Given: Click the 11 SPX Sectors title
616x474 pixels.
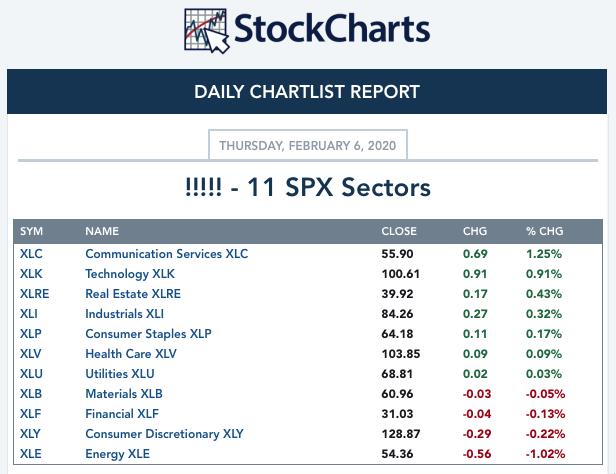Looking at the screenshot, I should tap(308, 187).
